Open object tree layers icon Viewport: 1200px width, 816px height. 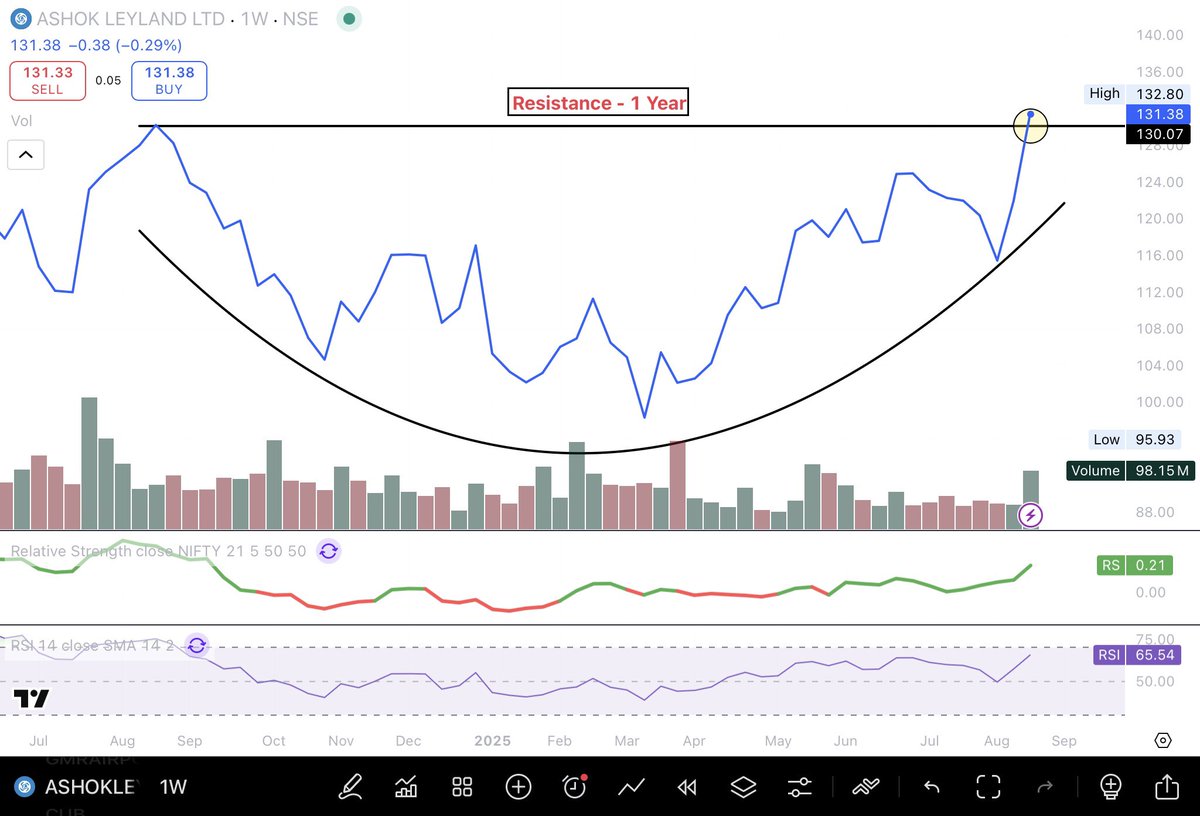pos(743,786)
